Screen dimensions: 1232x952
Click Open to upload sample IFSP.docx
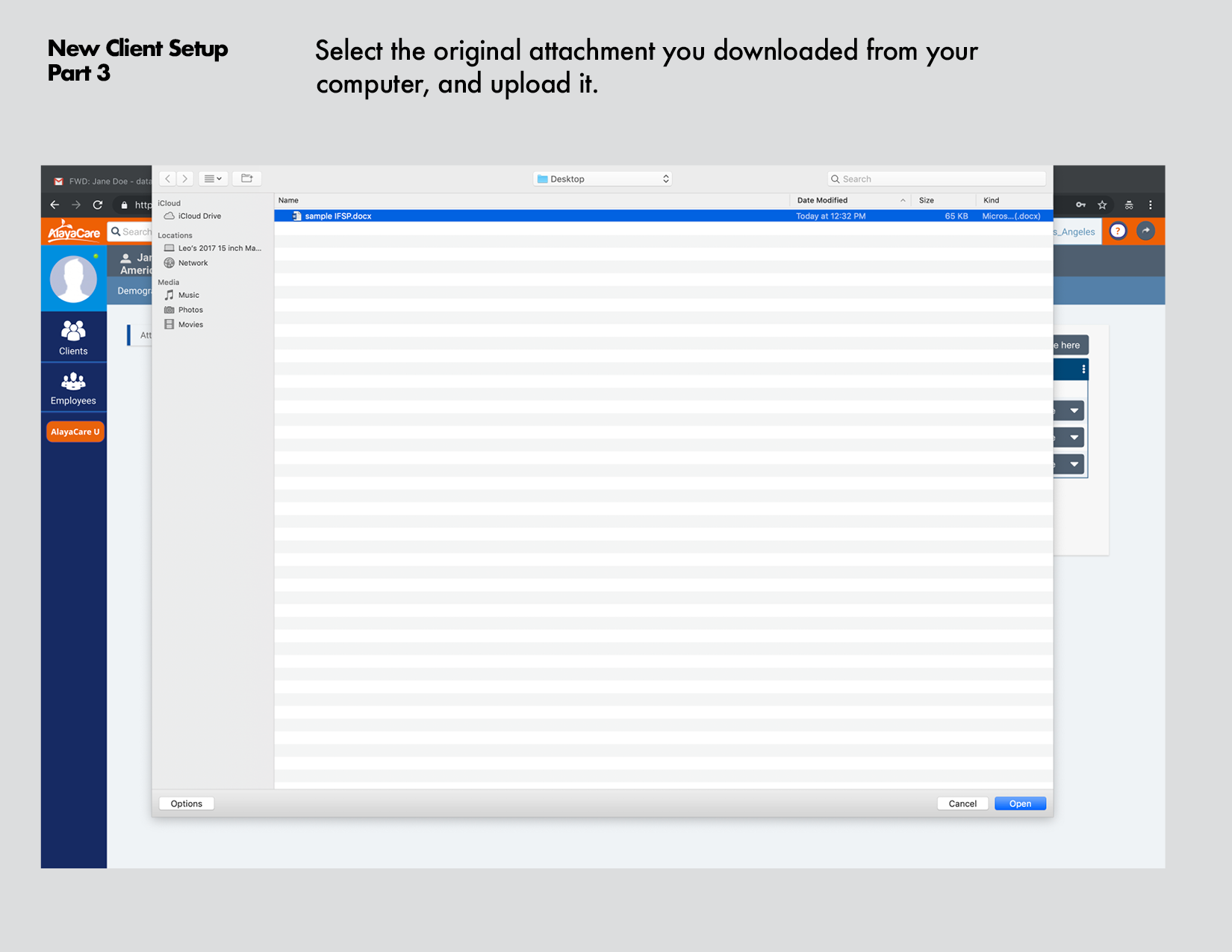click(1020, 803)
